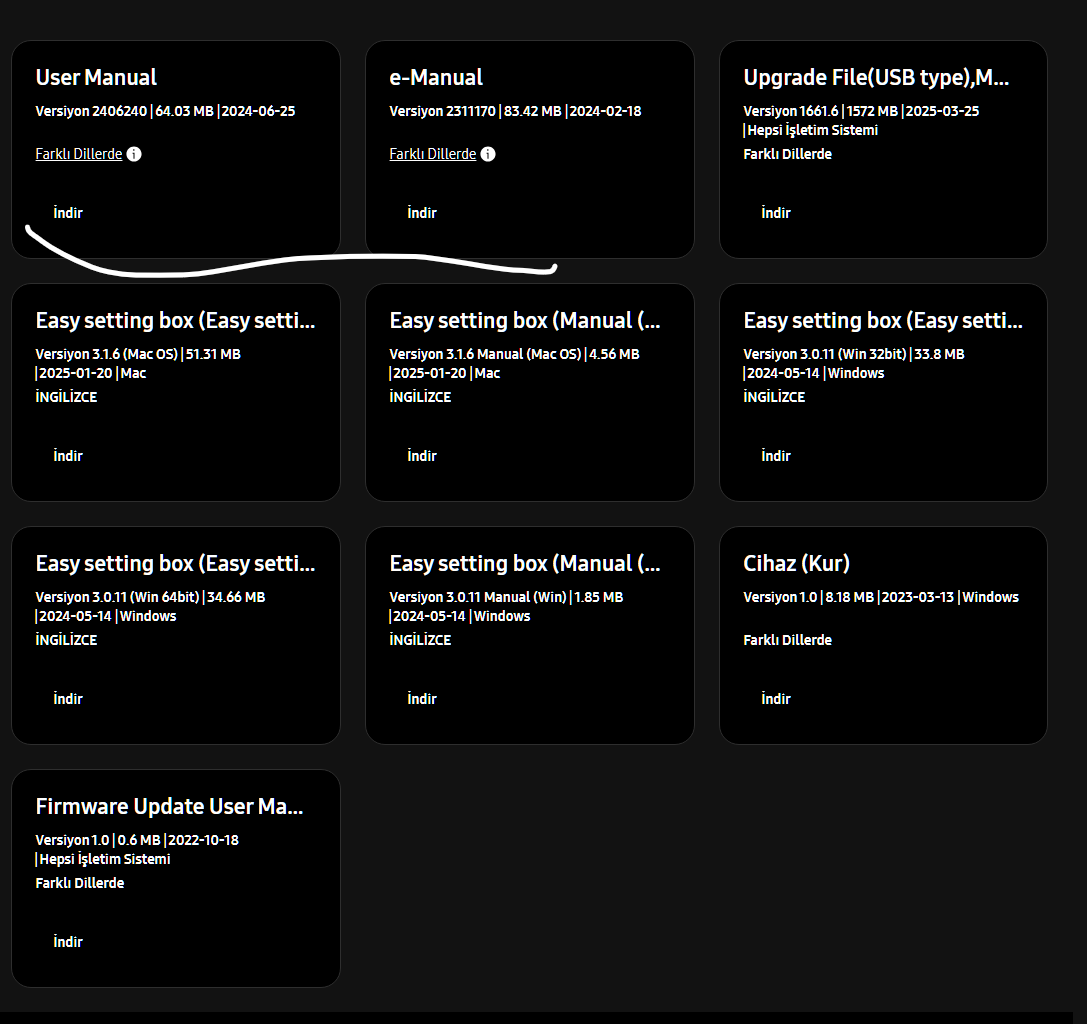Download the 51.31 MB Mac OS Easy setting box

[68, 455]
